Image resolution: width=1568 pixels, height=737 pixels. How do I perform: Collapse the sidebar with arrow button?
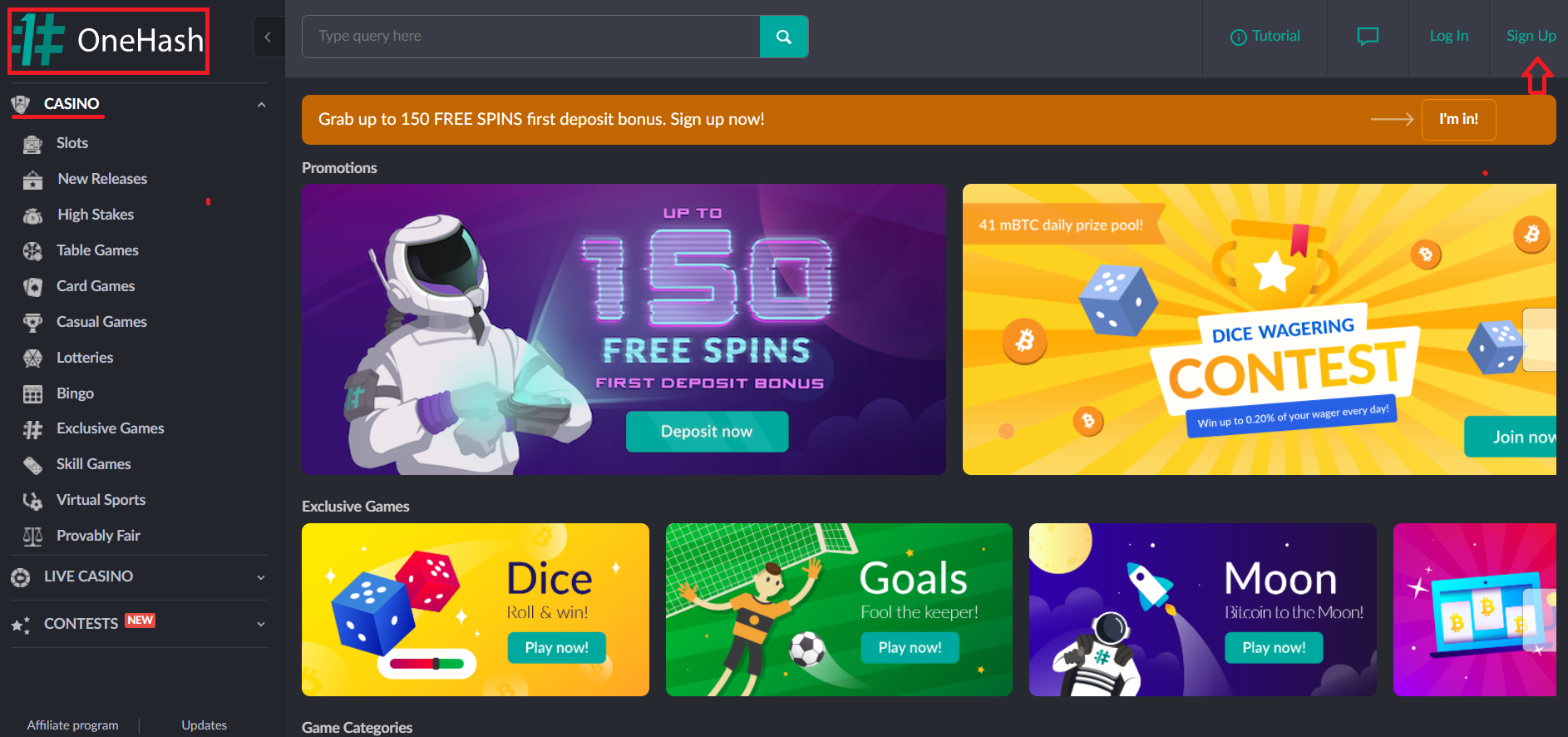pyautogui.click(x=268, y=37)
